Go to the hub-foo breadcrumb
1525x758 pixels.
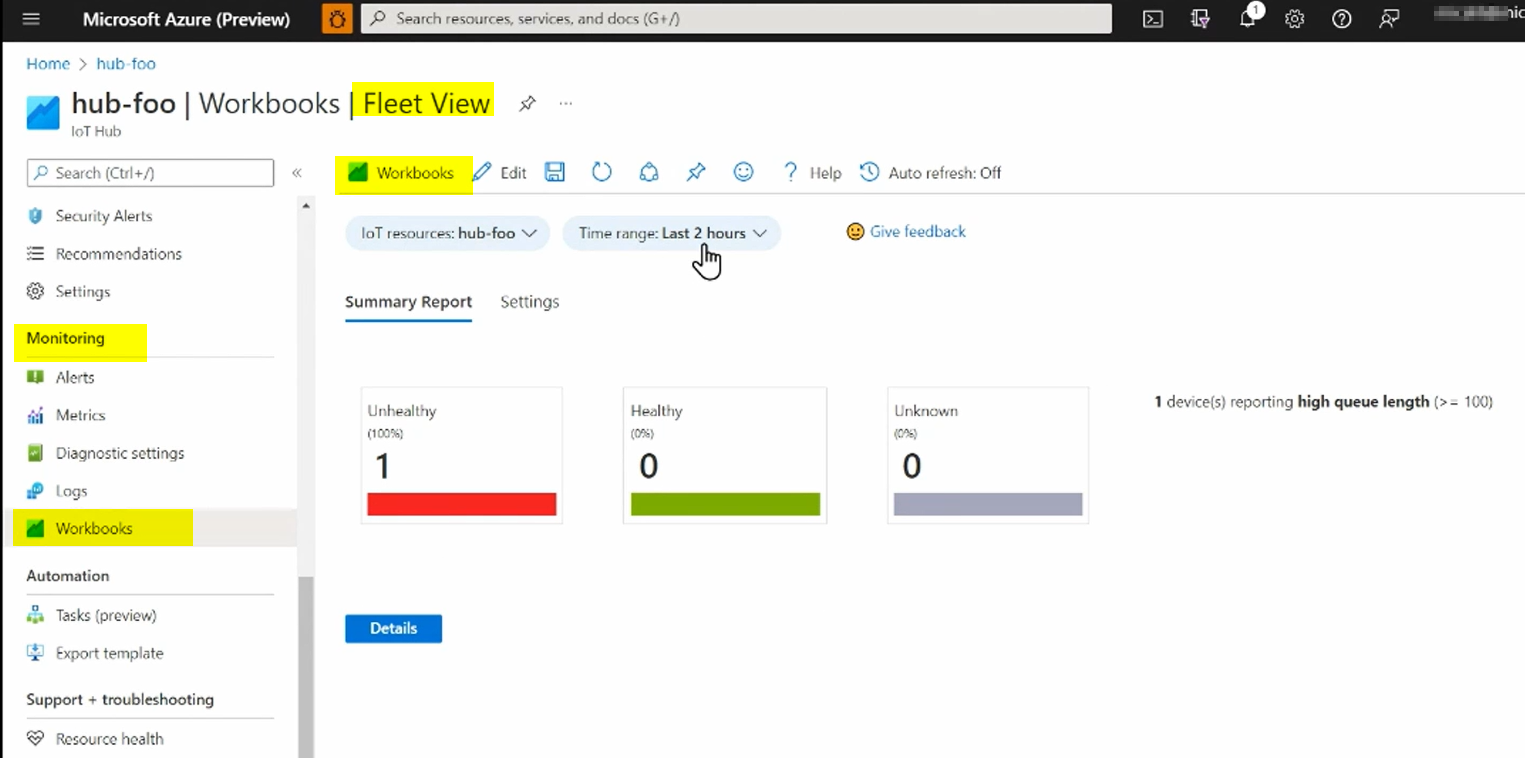tap(126, 64)
